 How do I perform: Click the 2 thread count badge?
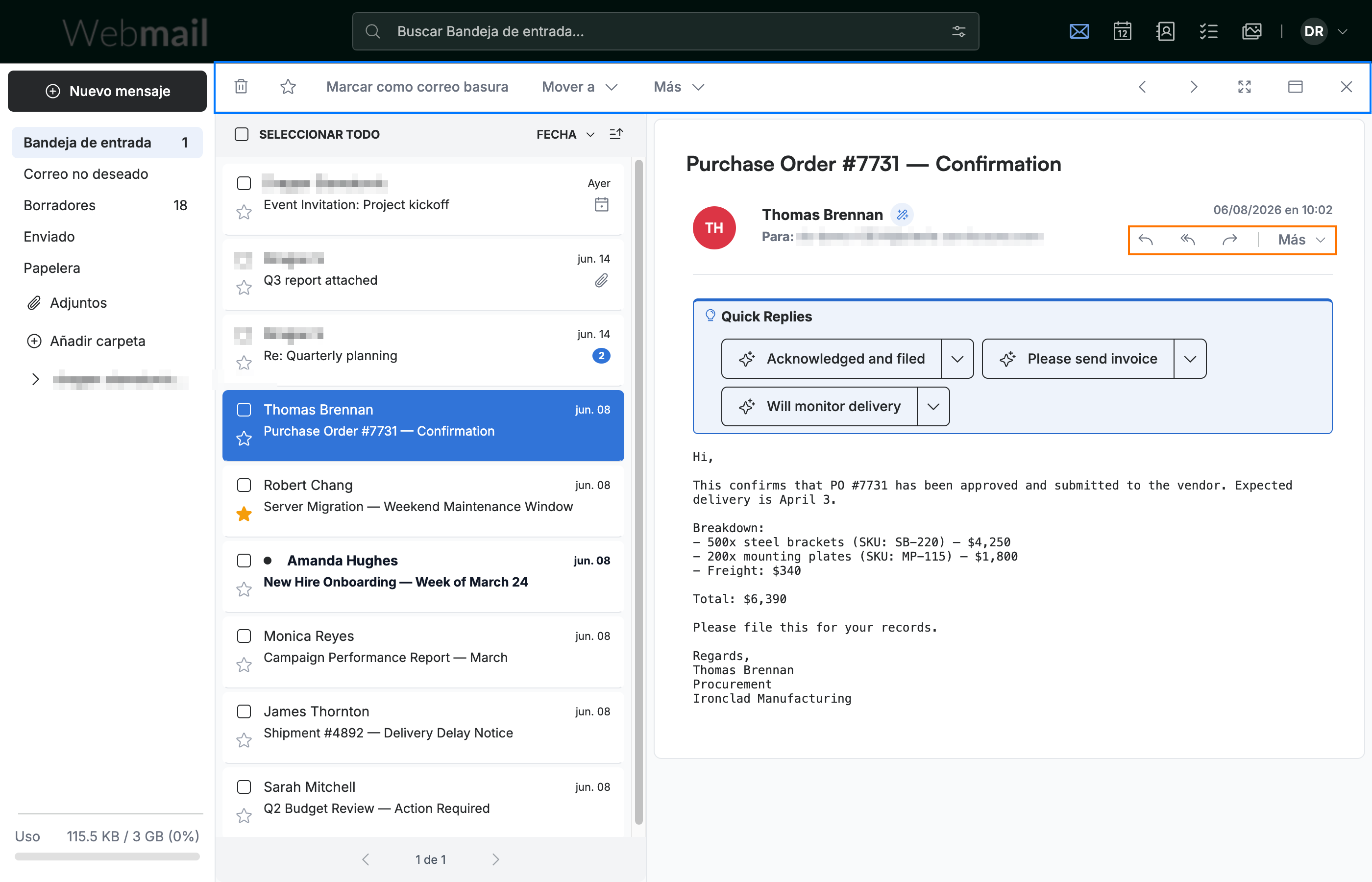tap(601, 356)
